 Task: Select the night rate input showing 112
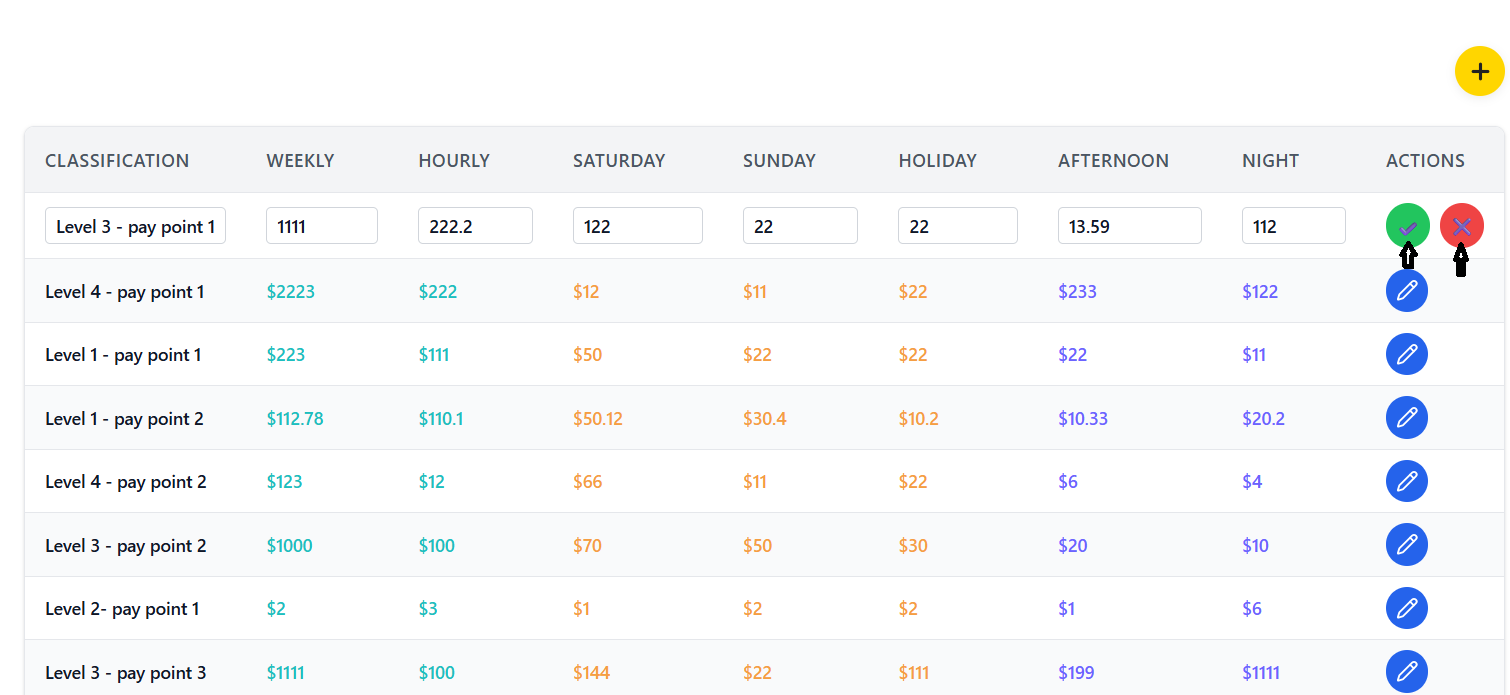(1293, 225)
